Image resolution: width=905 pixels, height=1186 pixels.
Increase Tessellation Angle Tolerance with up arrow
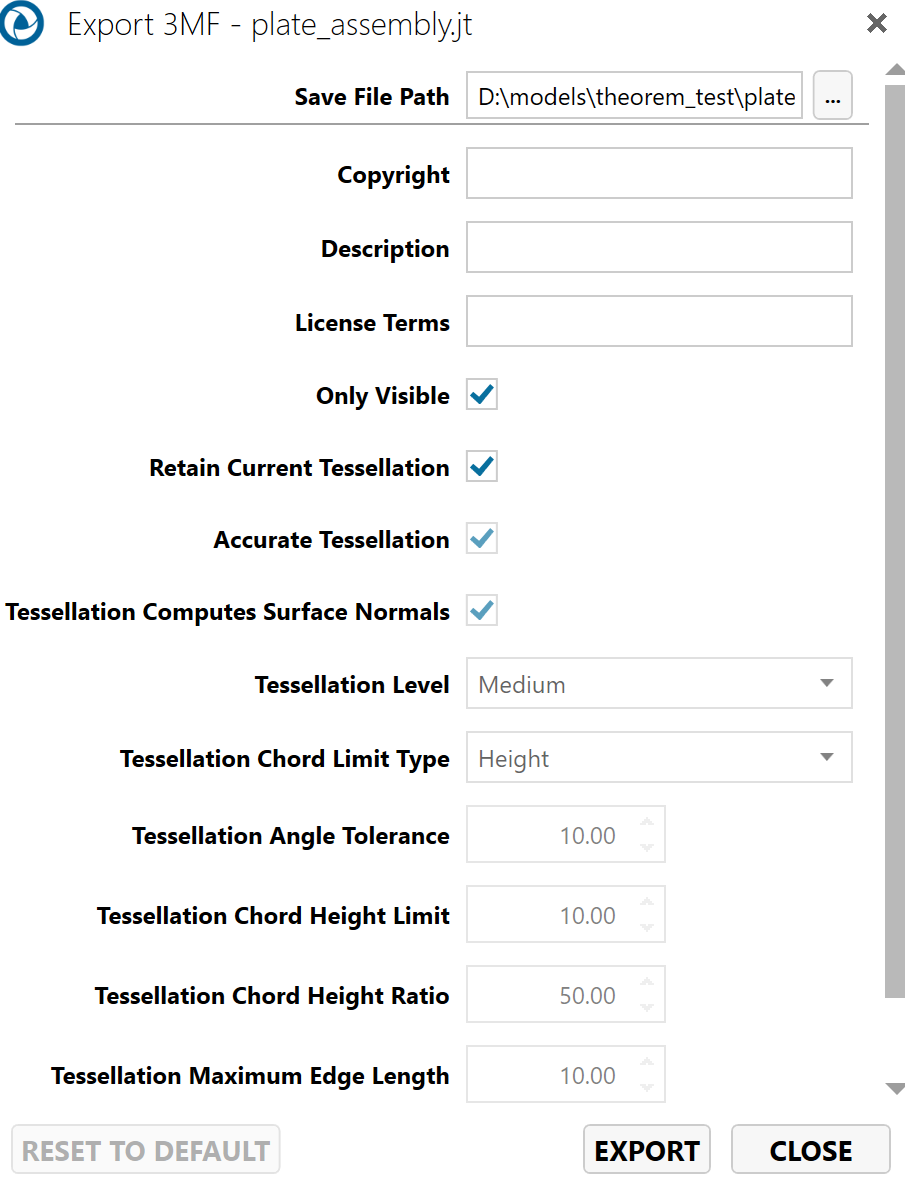(647, 824)
